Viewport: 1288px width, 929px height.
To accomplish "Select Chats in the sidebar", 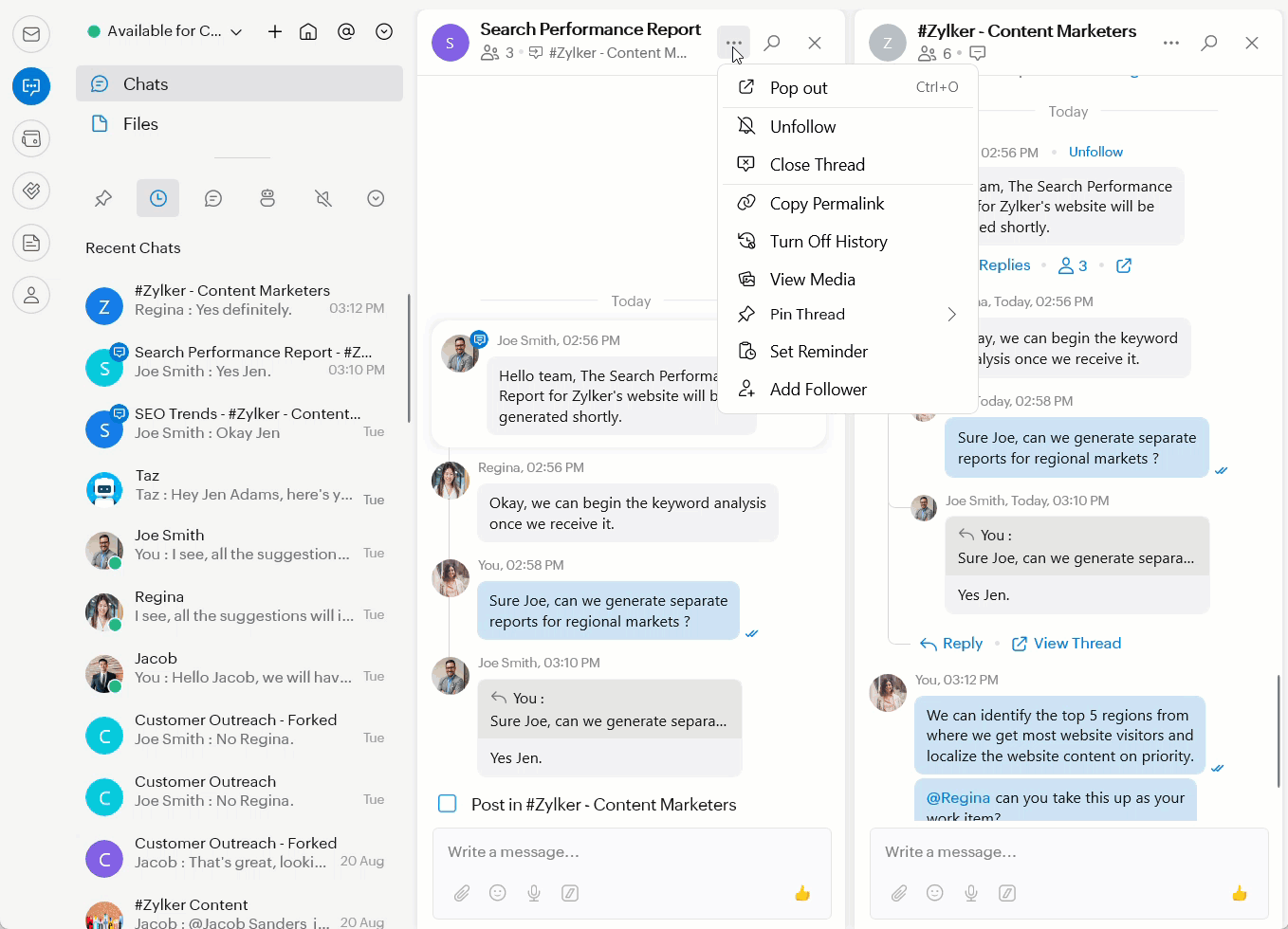I will click(x=239, y=83).
